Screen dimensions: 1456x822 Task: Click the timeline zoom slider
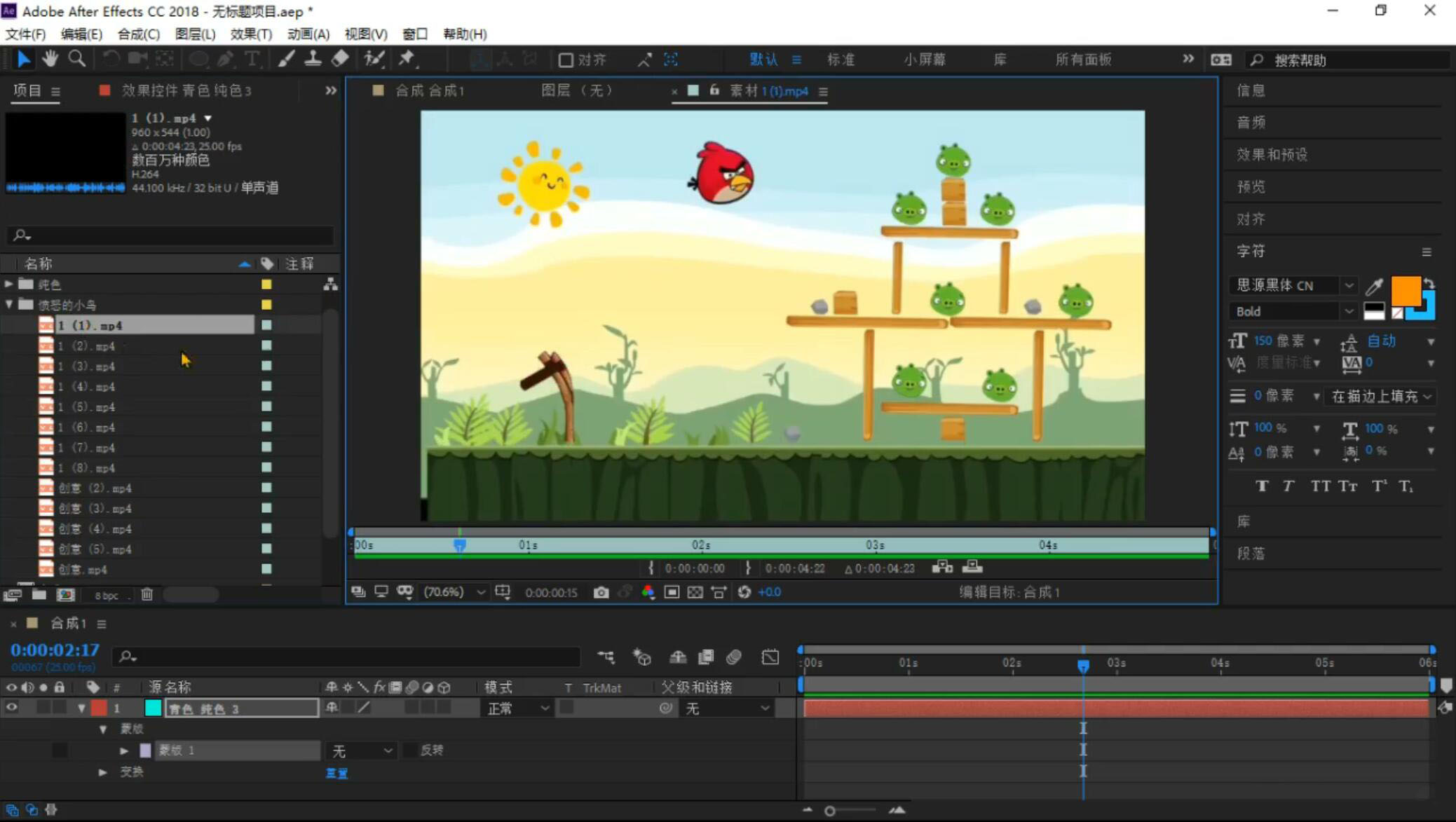click(830, 811)
